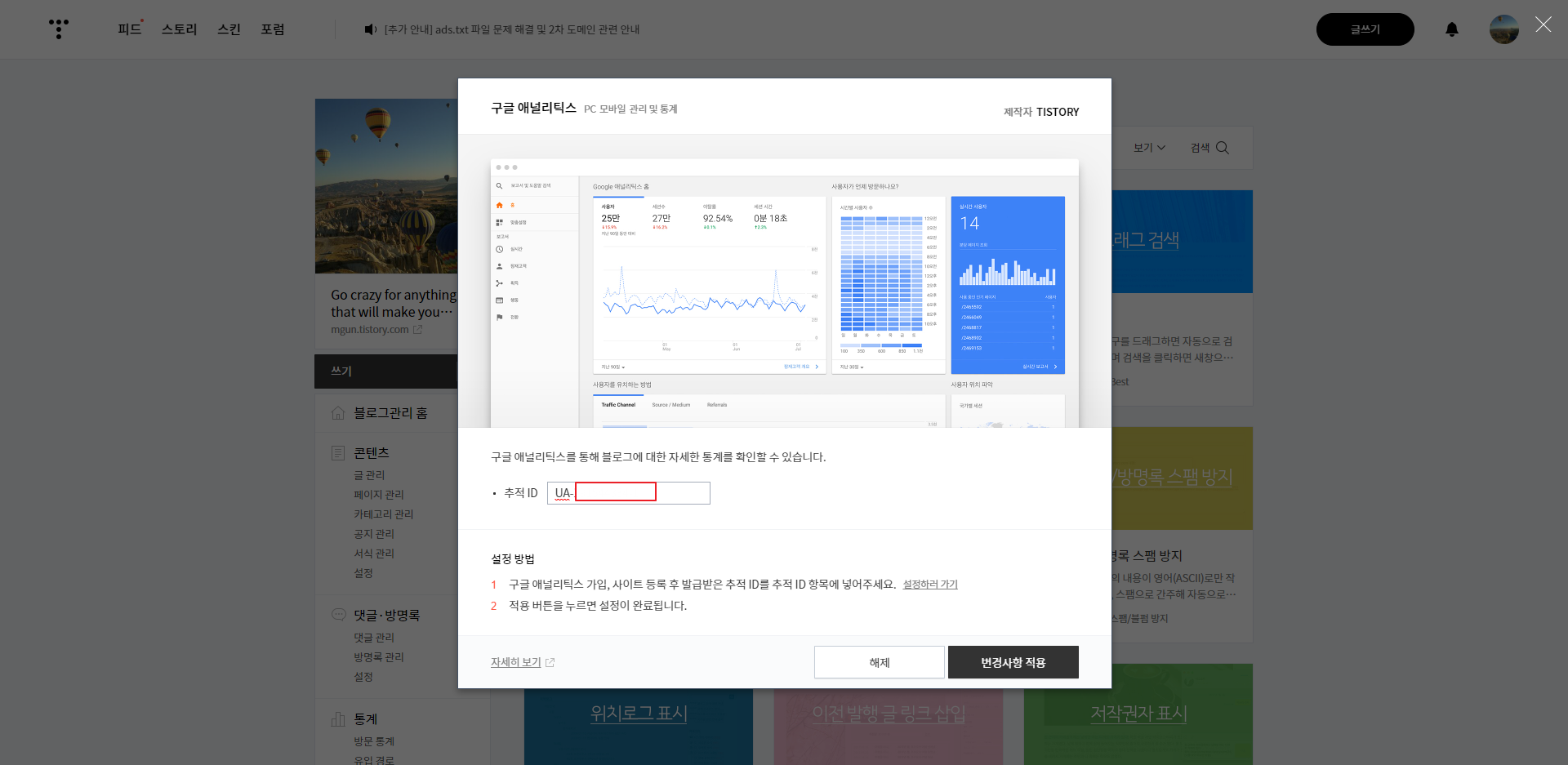This screenshot has width=1568, height=765.
Task: Click the 검색 label
Action: click(1200, 148)
